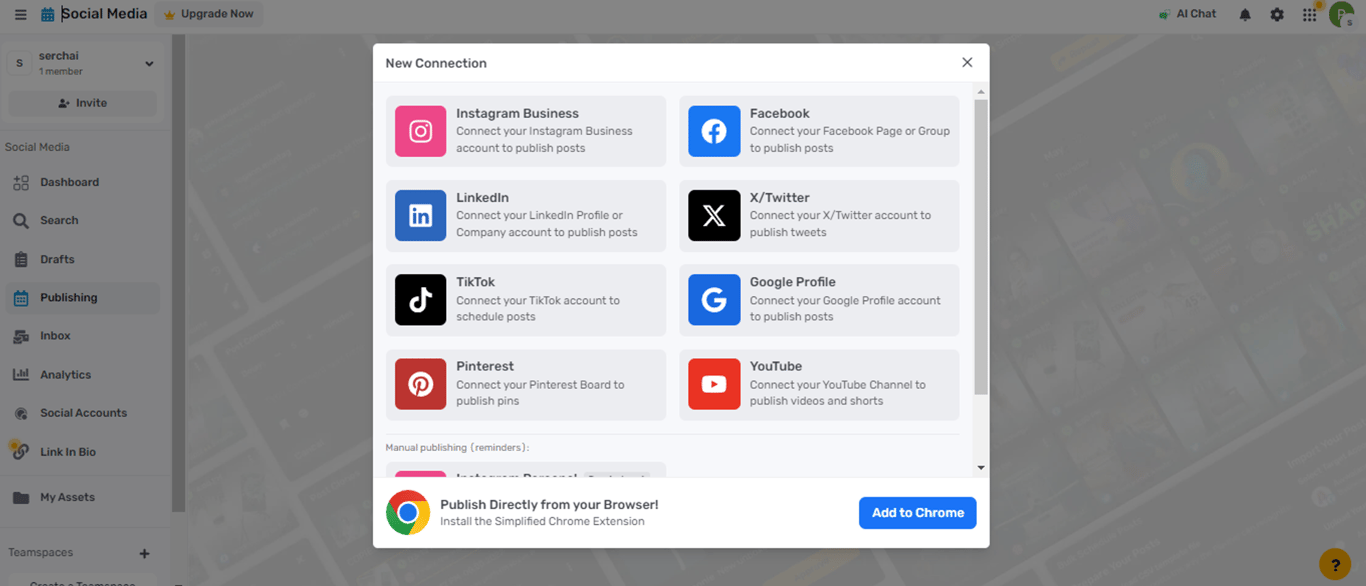
Task: Click the user profile avatar
Action: click(1341, 14)
